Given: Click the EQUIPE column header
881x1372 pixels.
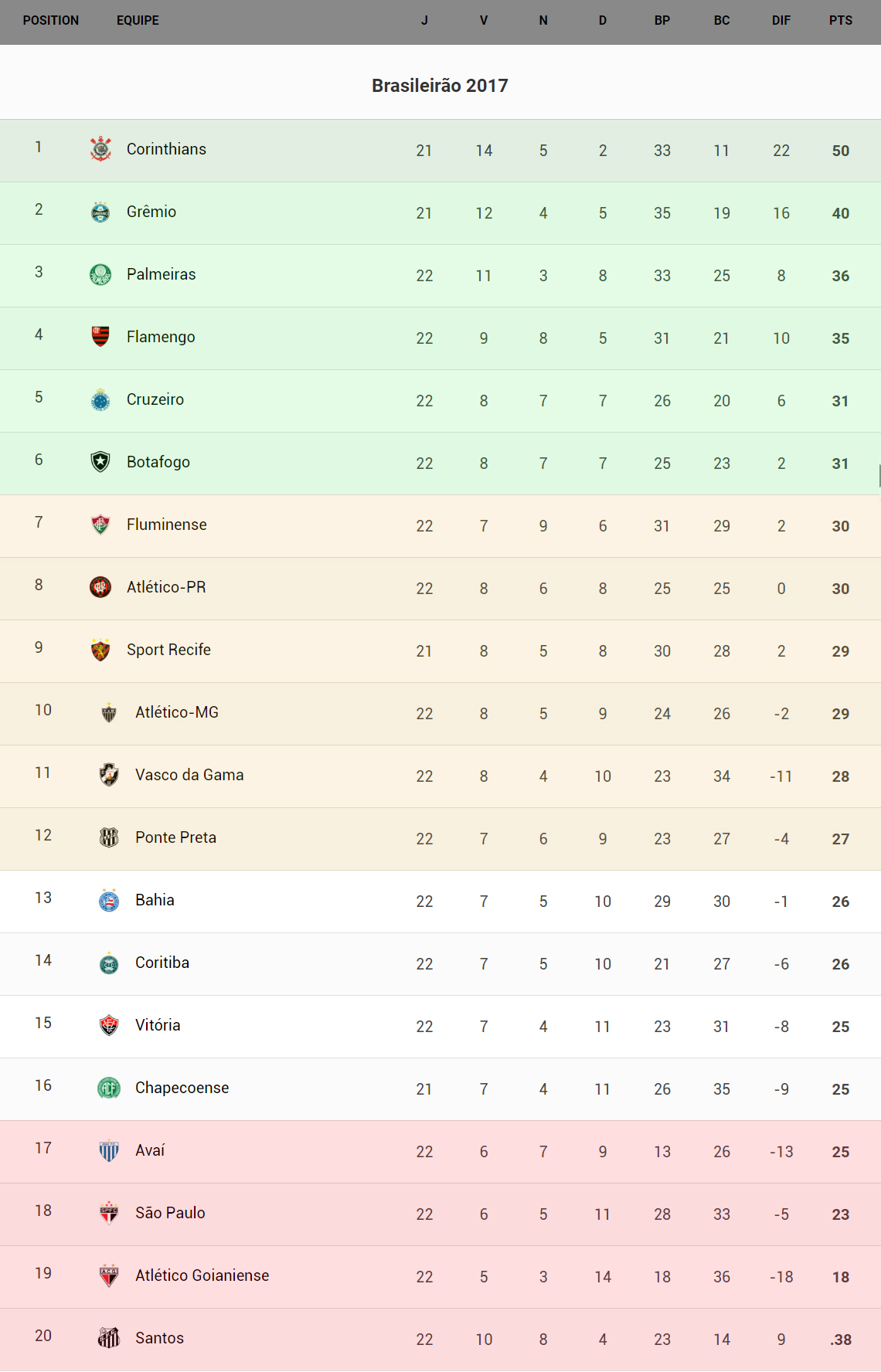Looking at the screenshot, I should click(138, 21).
